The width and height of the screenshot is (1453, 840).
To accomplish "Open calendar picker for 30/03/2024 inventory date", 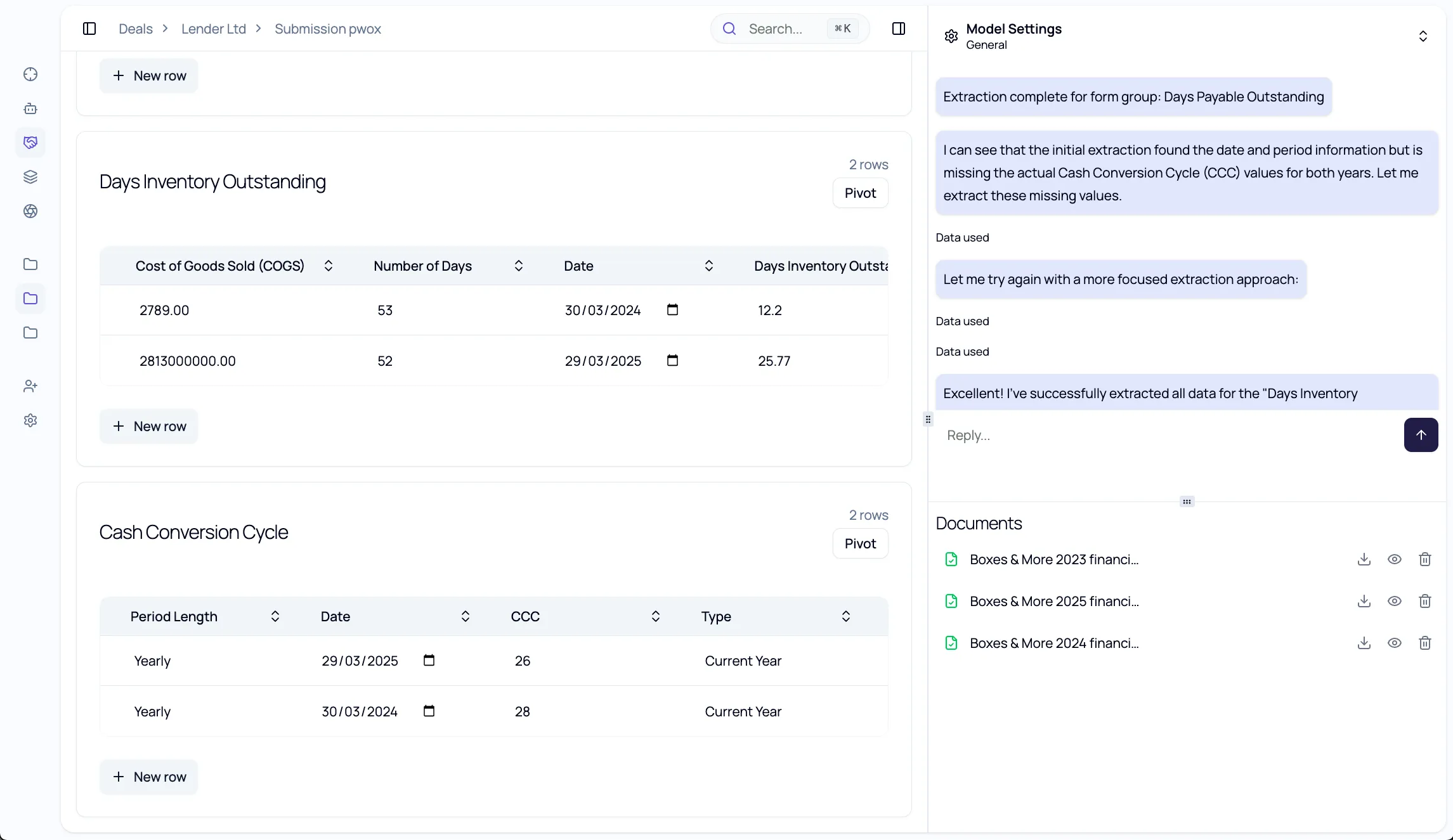I will pos(672,310).
